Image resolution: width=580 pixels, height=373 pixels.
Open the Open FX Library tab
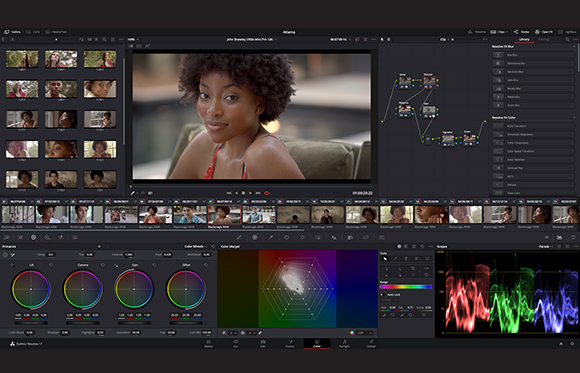(x=524, y=39)
